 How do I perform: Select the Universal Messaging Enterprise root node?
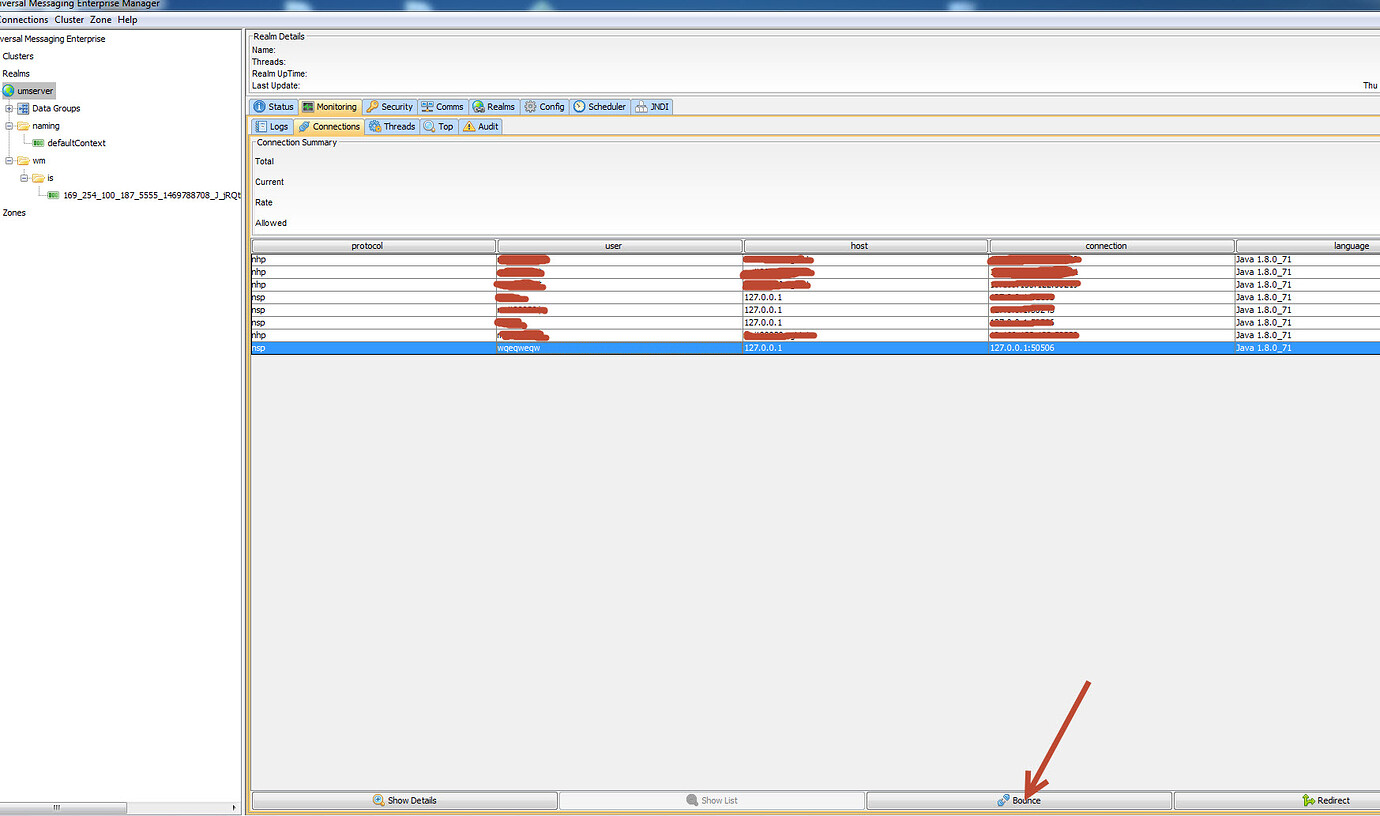[x=52, y=39]
